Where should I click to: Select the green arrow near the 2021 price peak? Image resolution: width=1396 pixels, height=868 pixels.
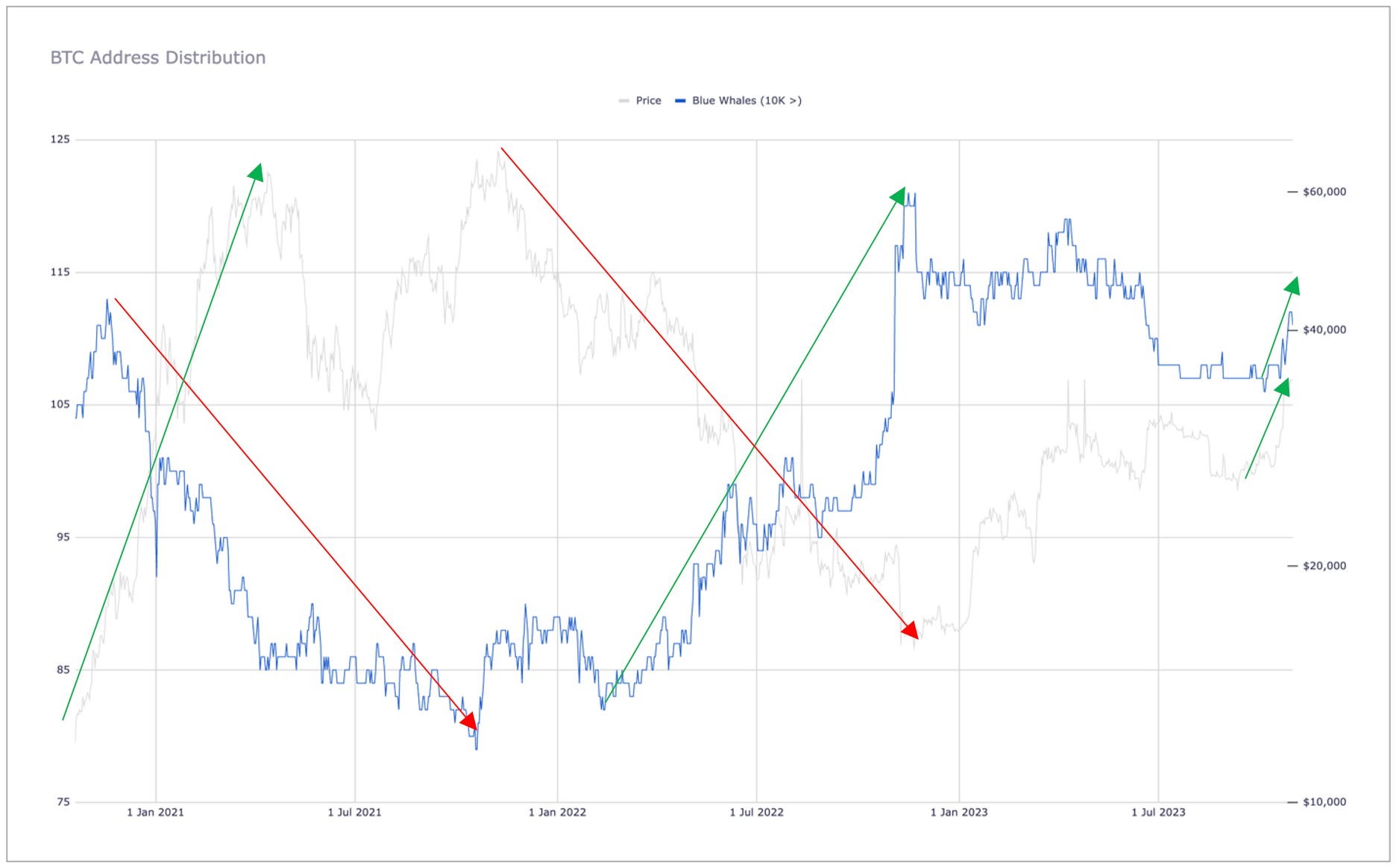coord(257,173)
